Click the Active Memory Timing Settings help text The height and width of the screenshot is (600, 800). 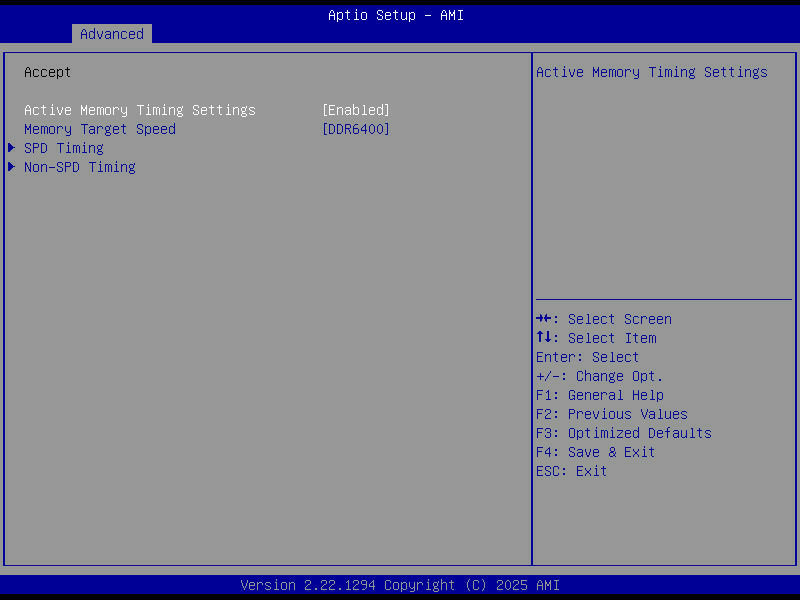coord(651,72)
